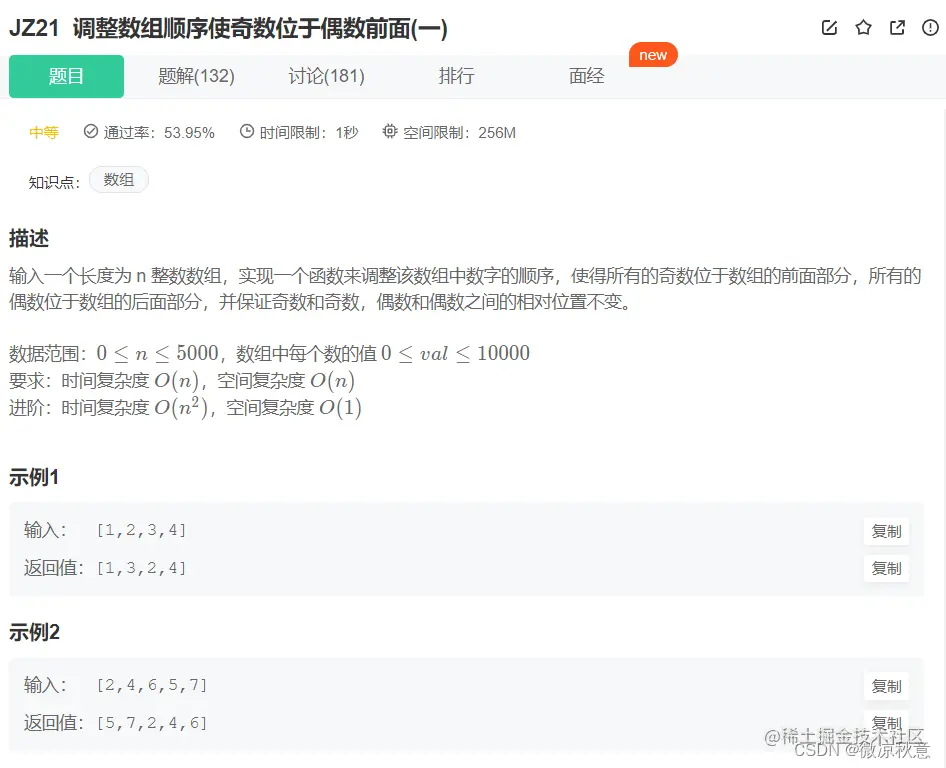946x768 pixels.
Task: Open the 面经 tab
Action: point(586,76)
